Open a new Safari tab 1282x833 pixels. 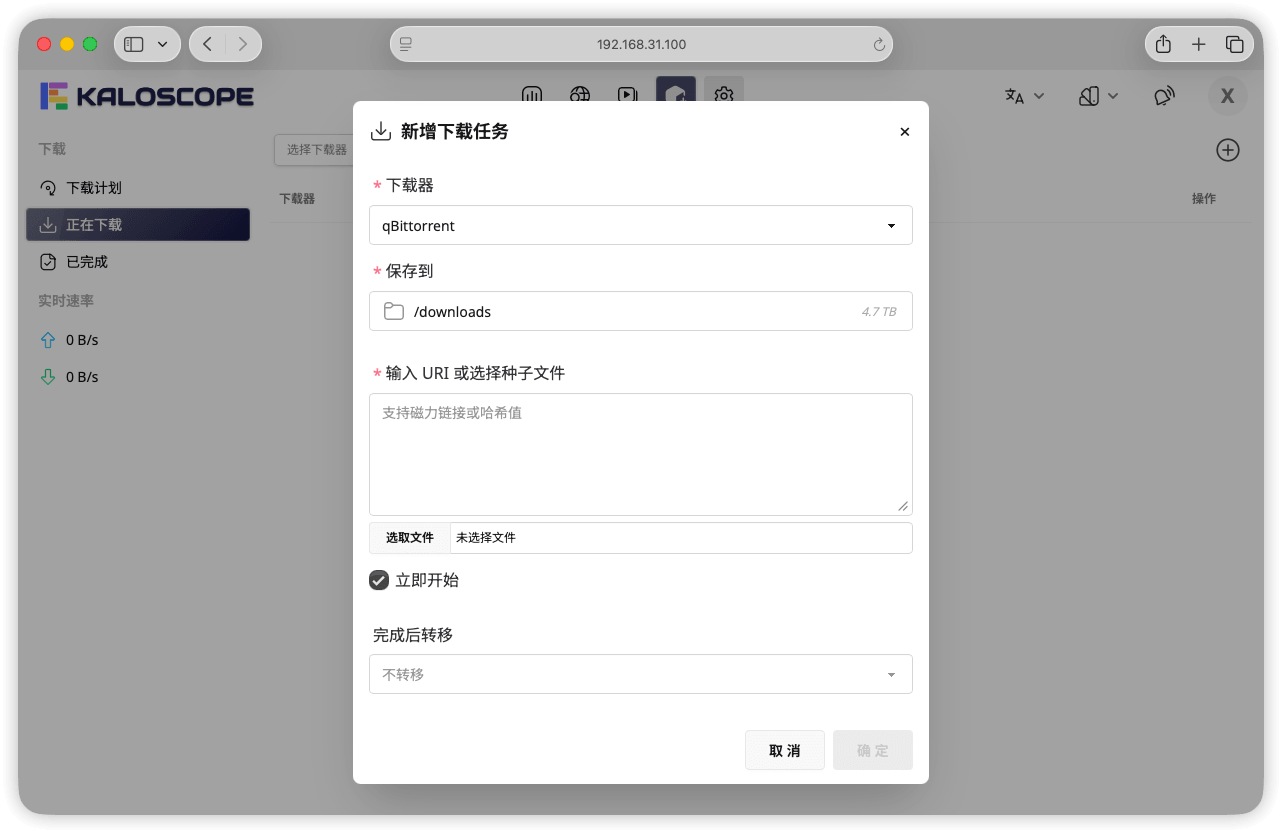[x=1199, y=44]
